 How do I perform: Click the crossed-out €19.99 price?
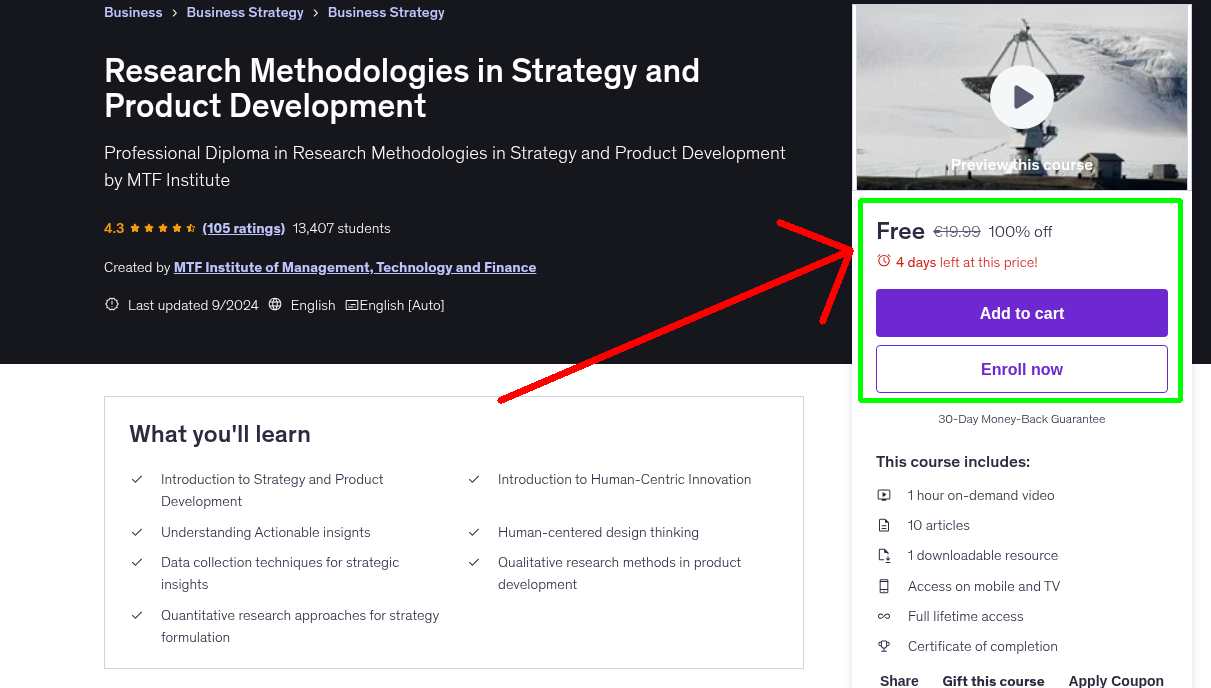pos(957,231)
